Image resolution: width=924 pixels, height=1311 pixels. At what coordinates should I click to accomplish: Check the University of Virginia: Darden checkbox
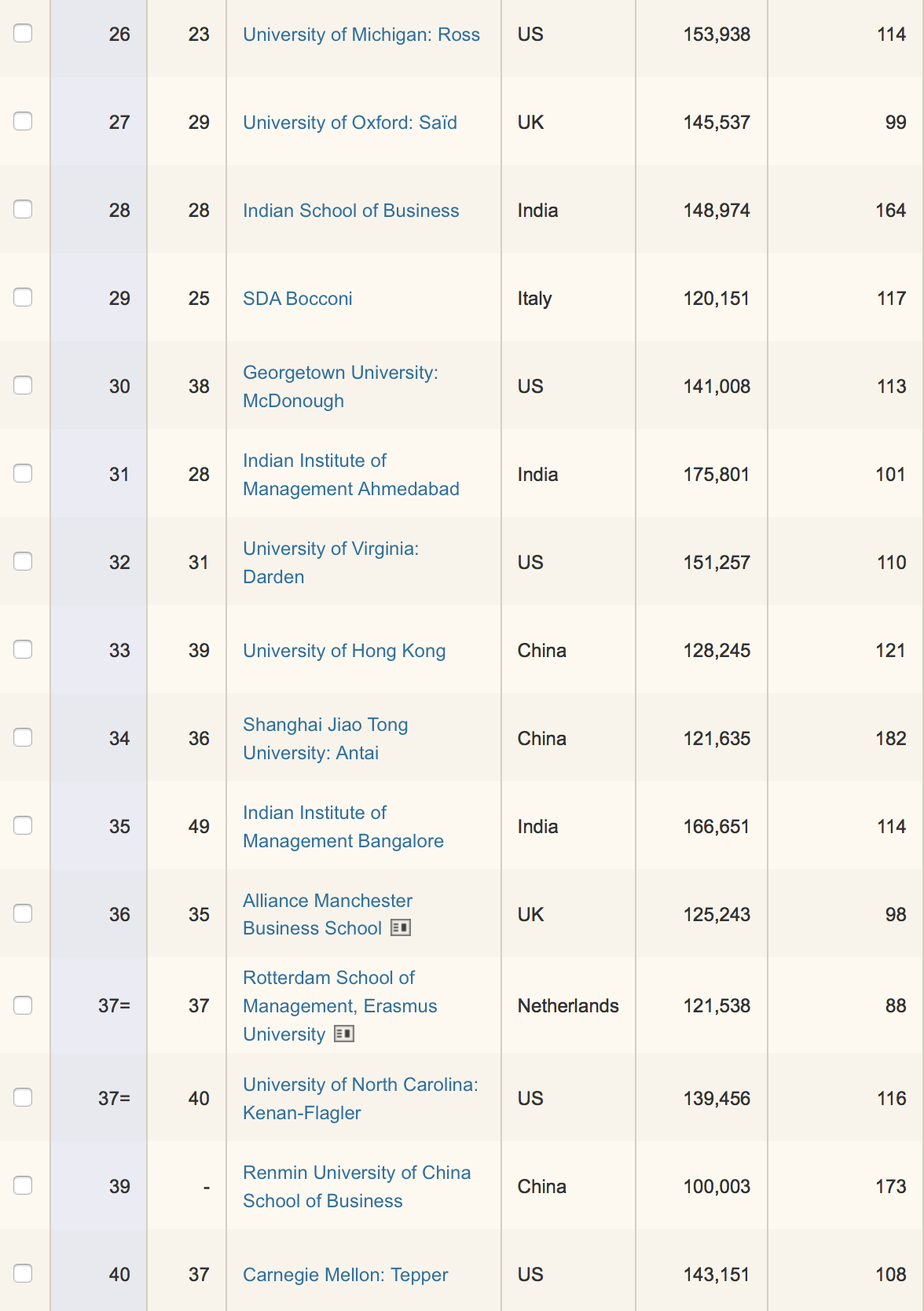[23, 561]
